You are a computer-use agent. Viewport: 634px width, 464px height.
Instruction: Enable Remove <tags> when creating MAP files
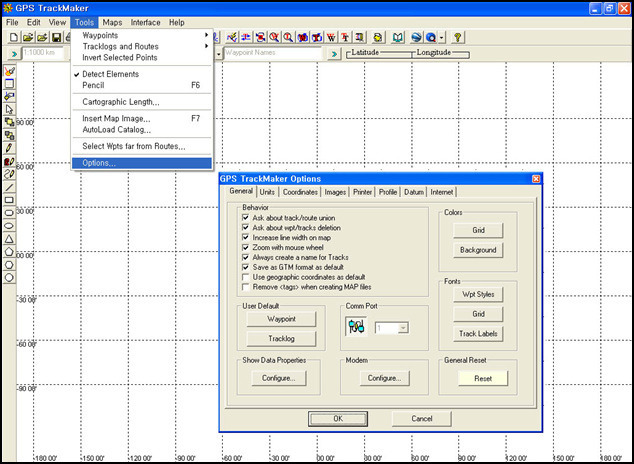(x=245, y=287)
